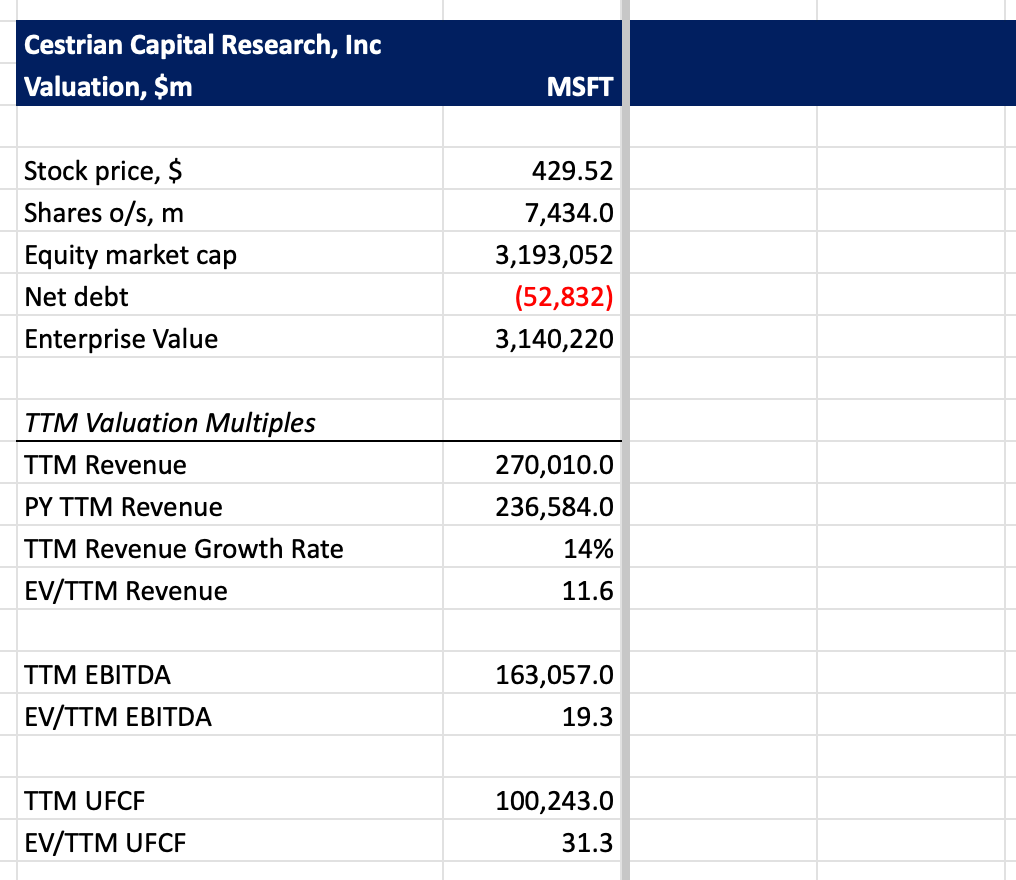Click the 'Equity market cap' label

(x=130, y=255)
